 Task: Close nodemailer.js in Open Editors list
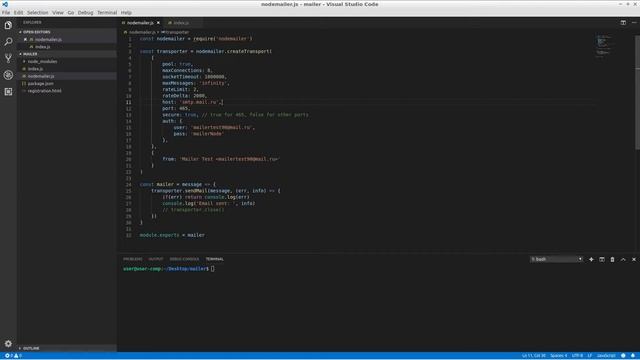click(25, 40)
